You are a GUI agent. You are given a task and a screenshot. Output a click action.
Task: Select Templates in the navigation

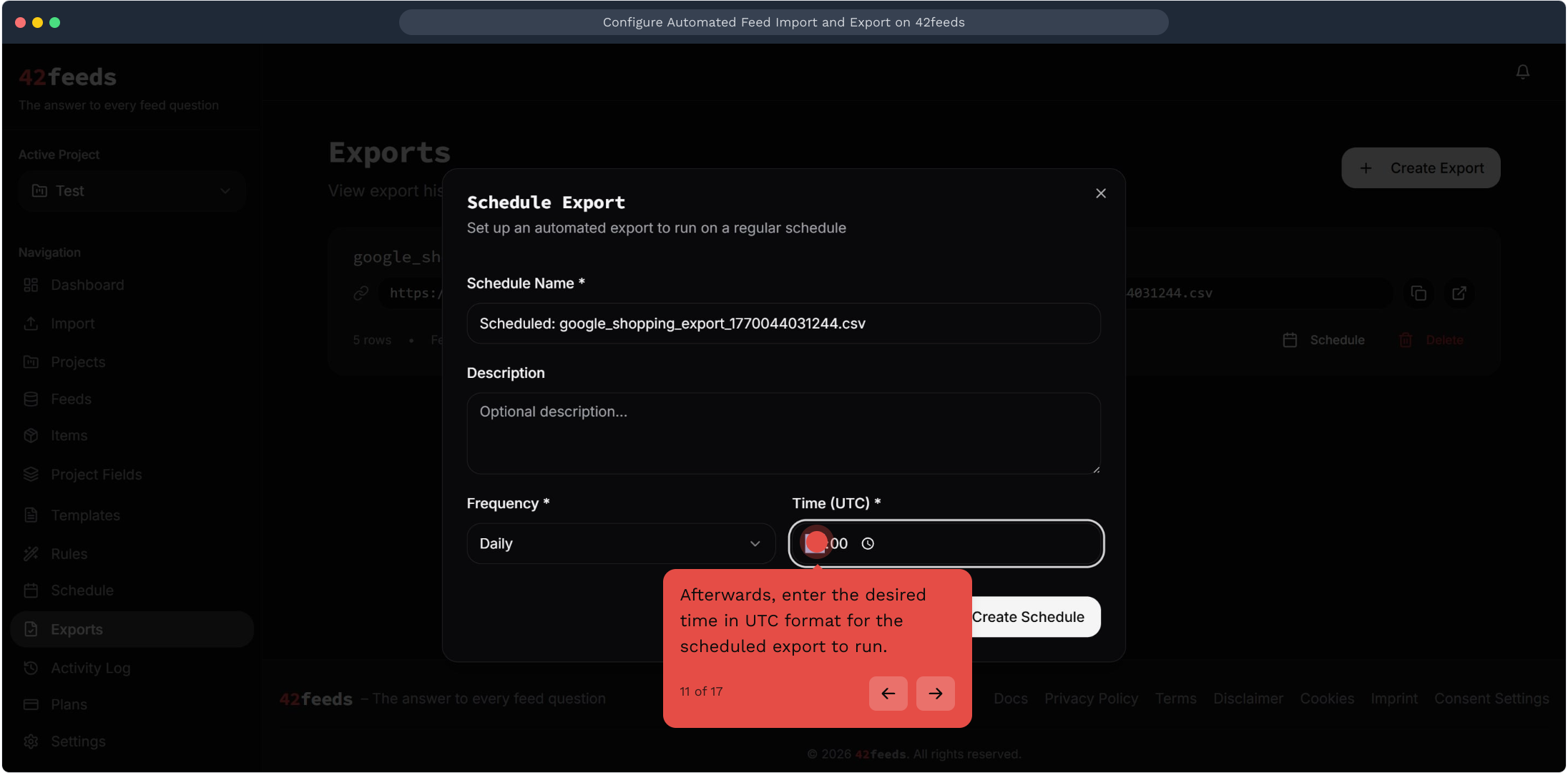tap(85, 515)
